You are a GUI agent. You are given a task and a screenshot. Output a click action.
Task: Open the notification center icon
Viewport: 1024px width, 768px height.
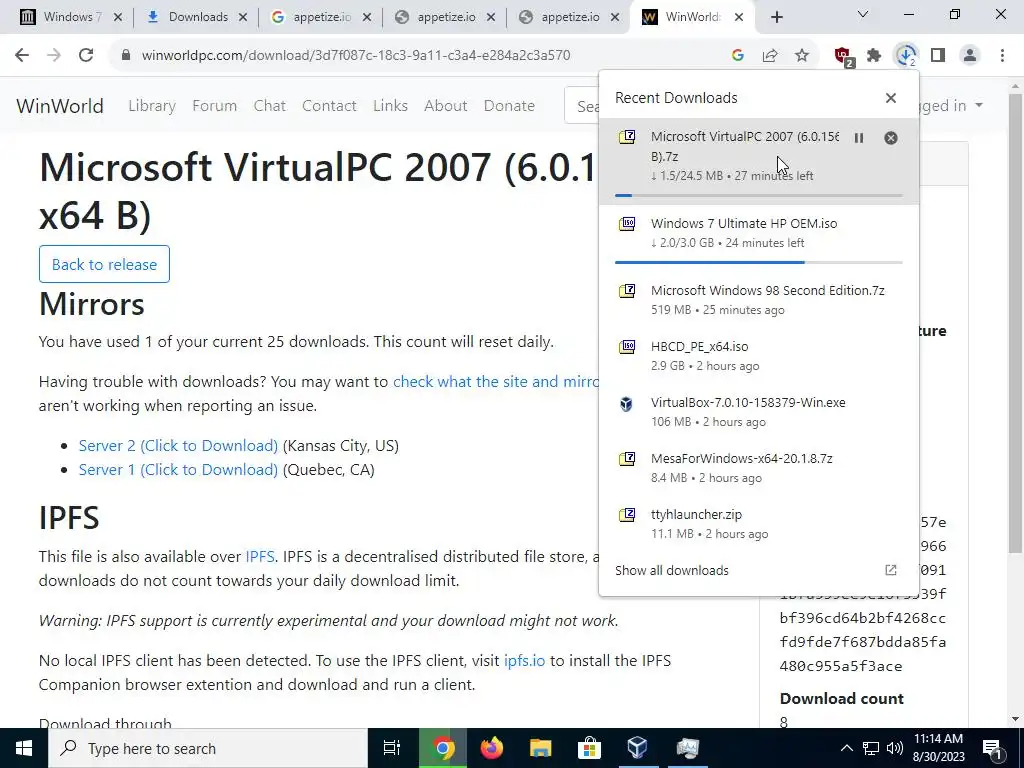992,748
